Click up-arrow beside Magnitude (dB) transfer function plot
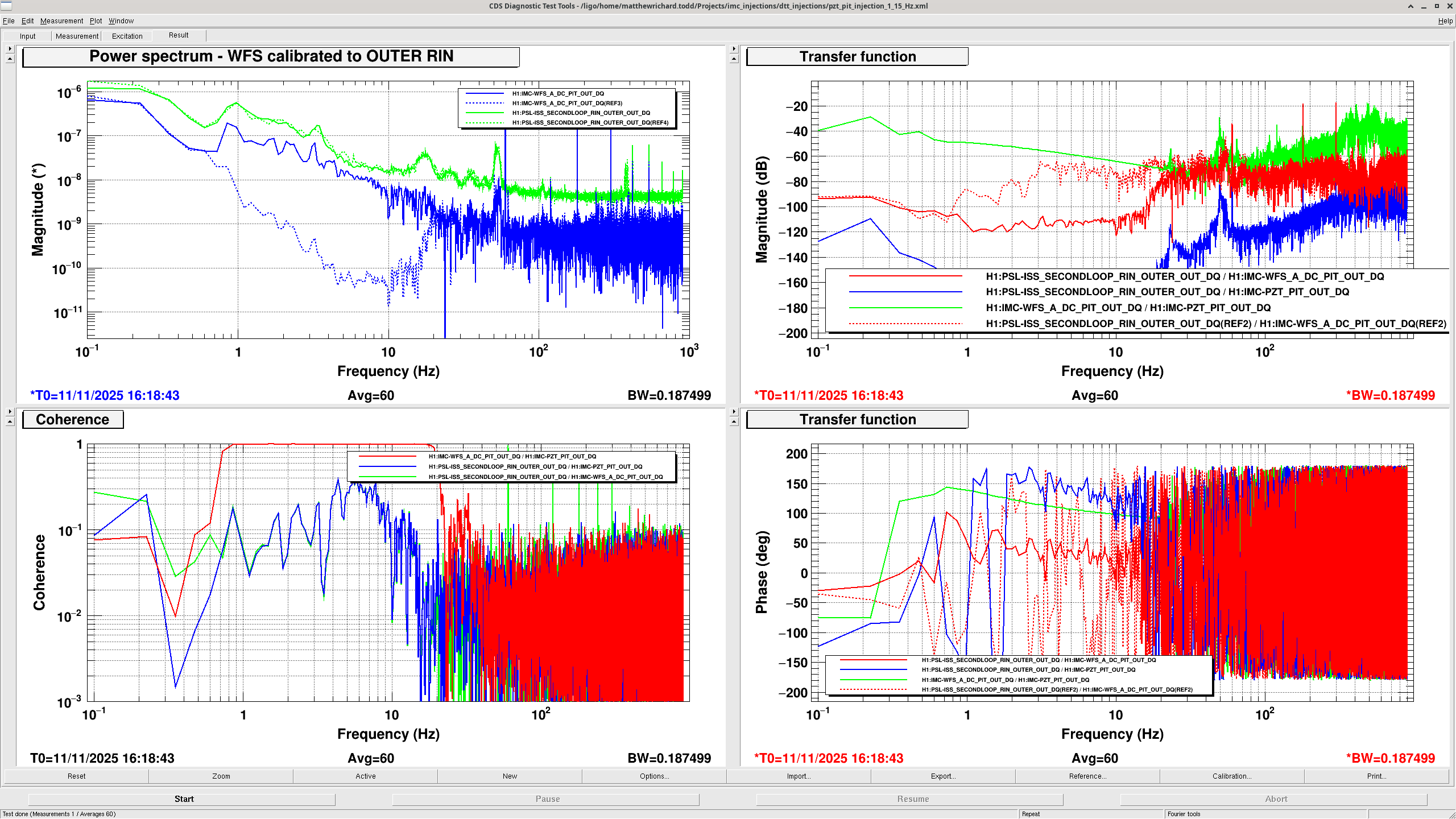 [734, 59]
